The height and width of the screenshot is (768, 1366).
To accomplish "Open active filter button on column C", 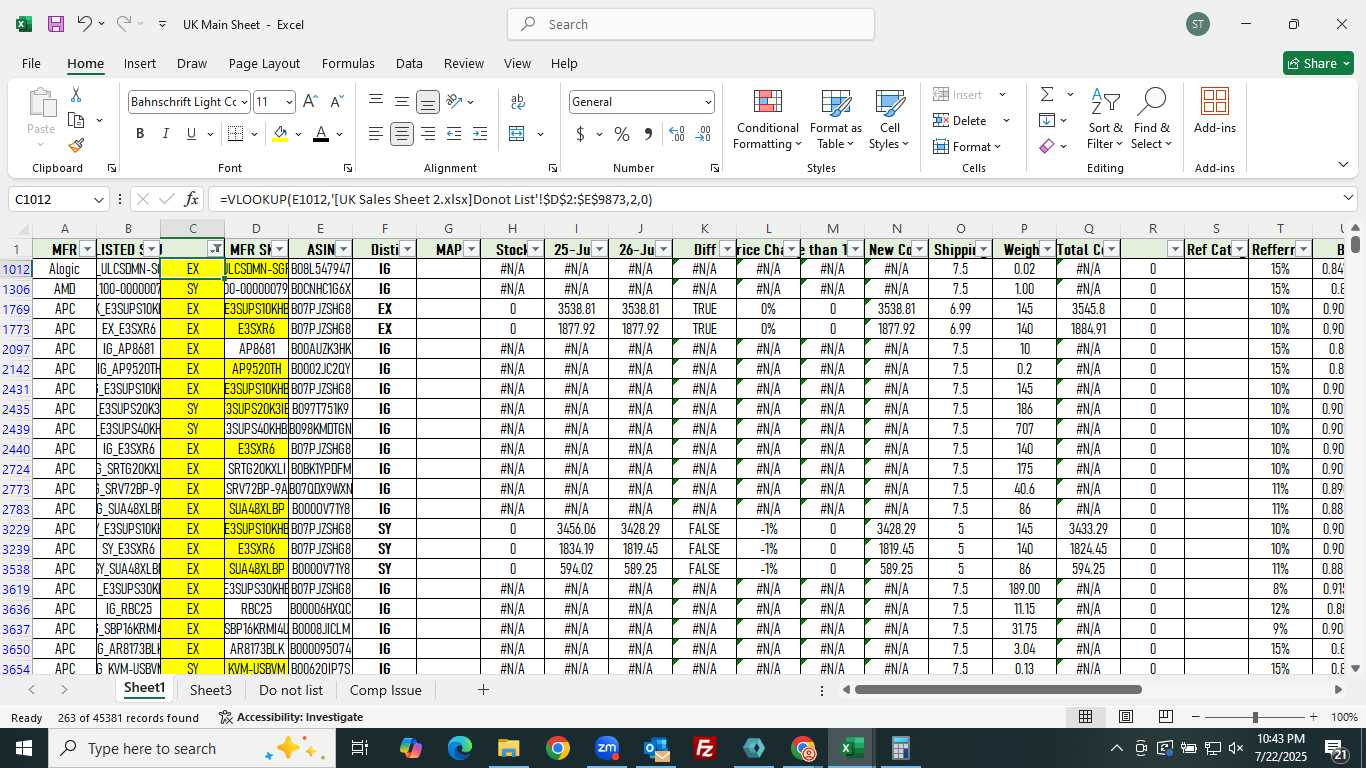I will [215, 249].
